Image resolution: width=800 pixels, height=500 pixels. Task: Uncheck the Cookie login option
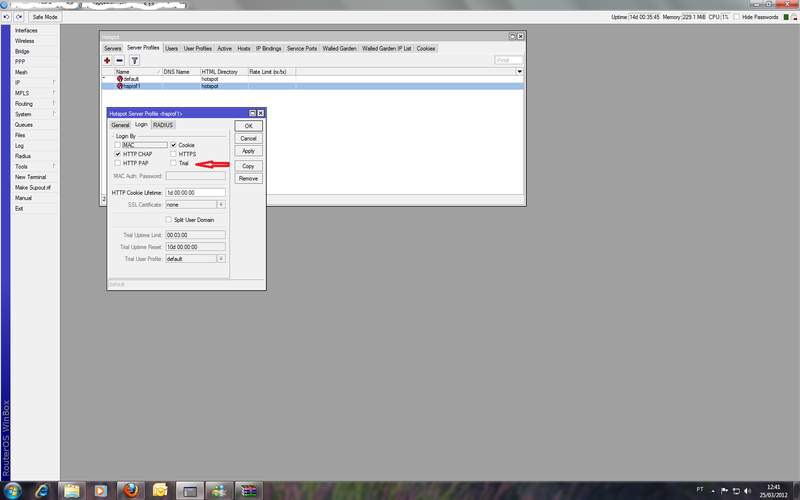click(x=173, y=145)
